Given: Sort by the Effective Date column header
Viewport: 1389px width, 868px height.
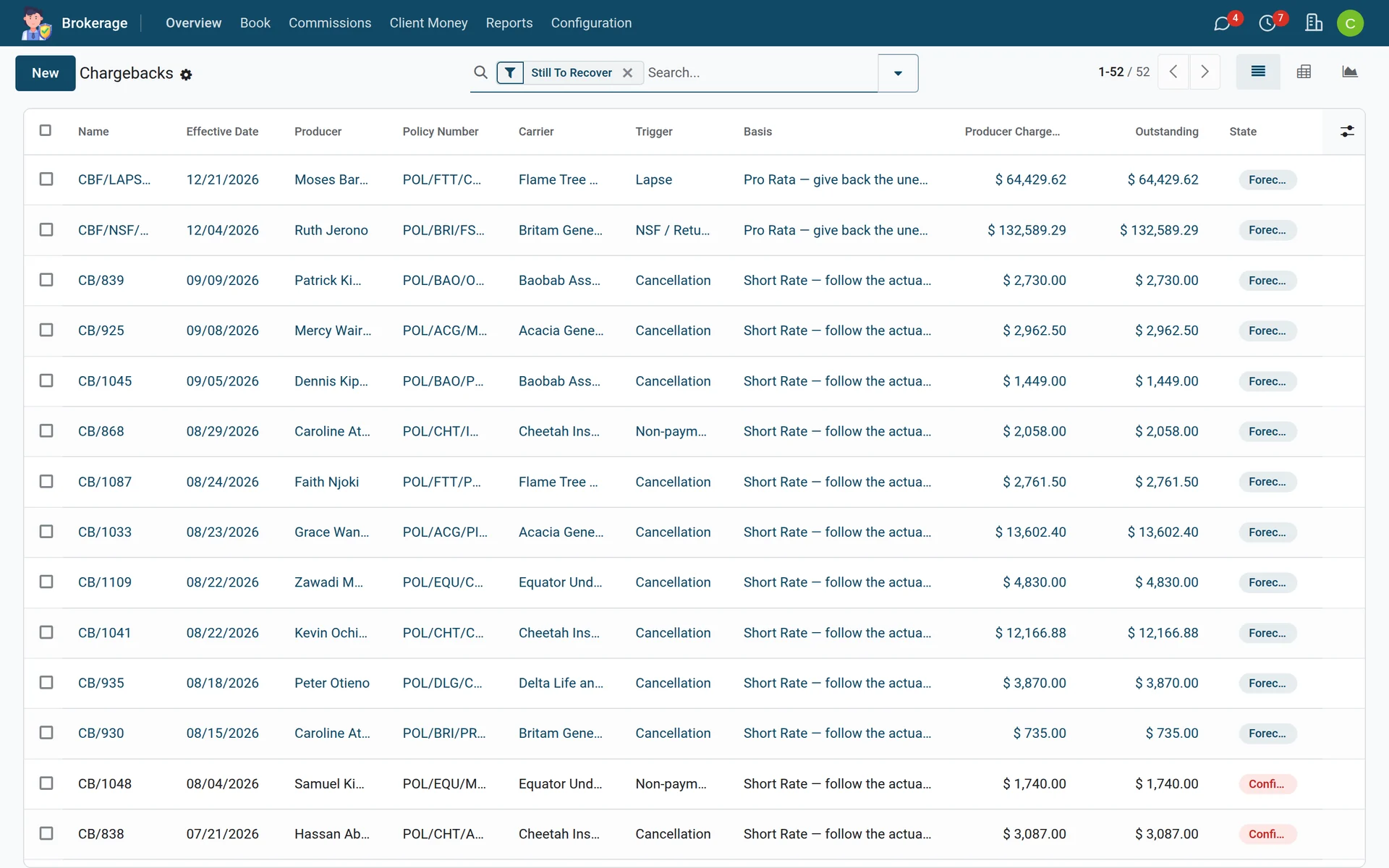Looking at the screenshot, I should click(222, 132).
